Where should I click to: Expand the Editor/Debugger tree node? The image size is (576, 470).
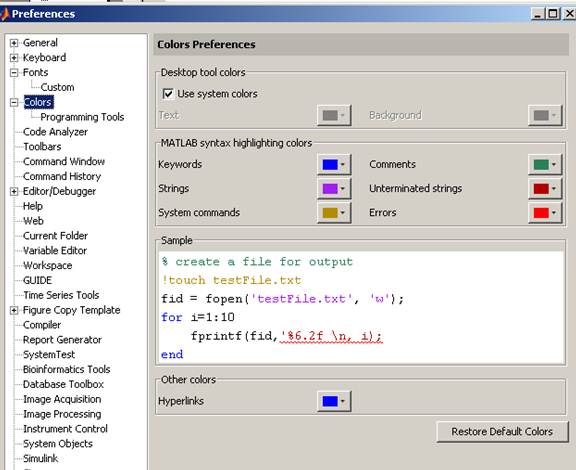click(x=14, y=191)
